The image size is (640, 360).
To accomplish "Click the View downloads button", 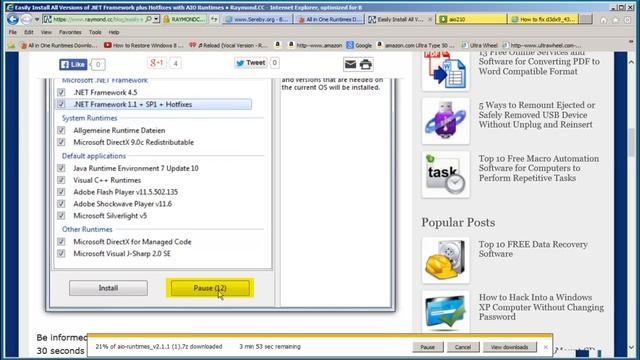I will point(509,347).
